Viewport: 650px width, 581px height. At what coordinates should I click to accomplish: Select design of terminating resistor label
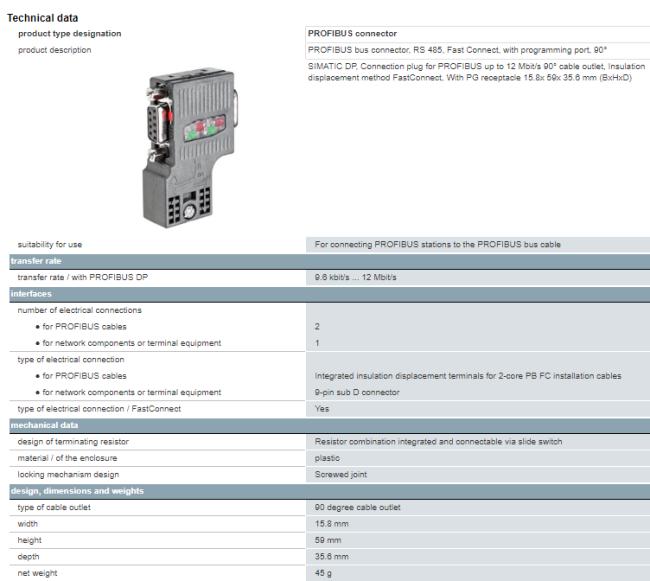click(73, 441)
